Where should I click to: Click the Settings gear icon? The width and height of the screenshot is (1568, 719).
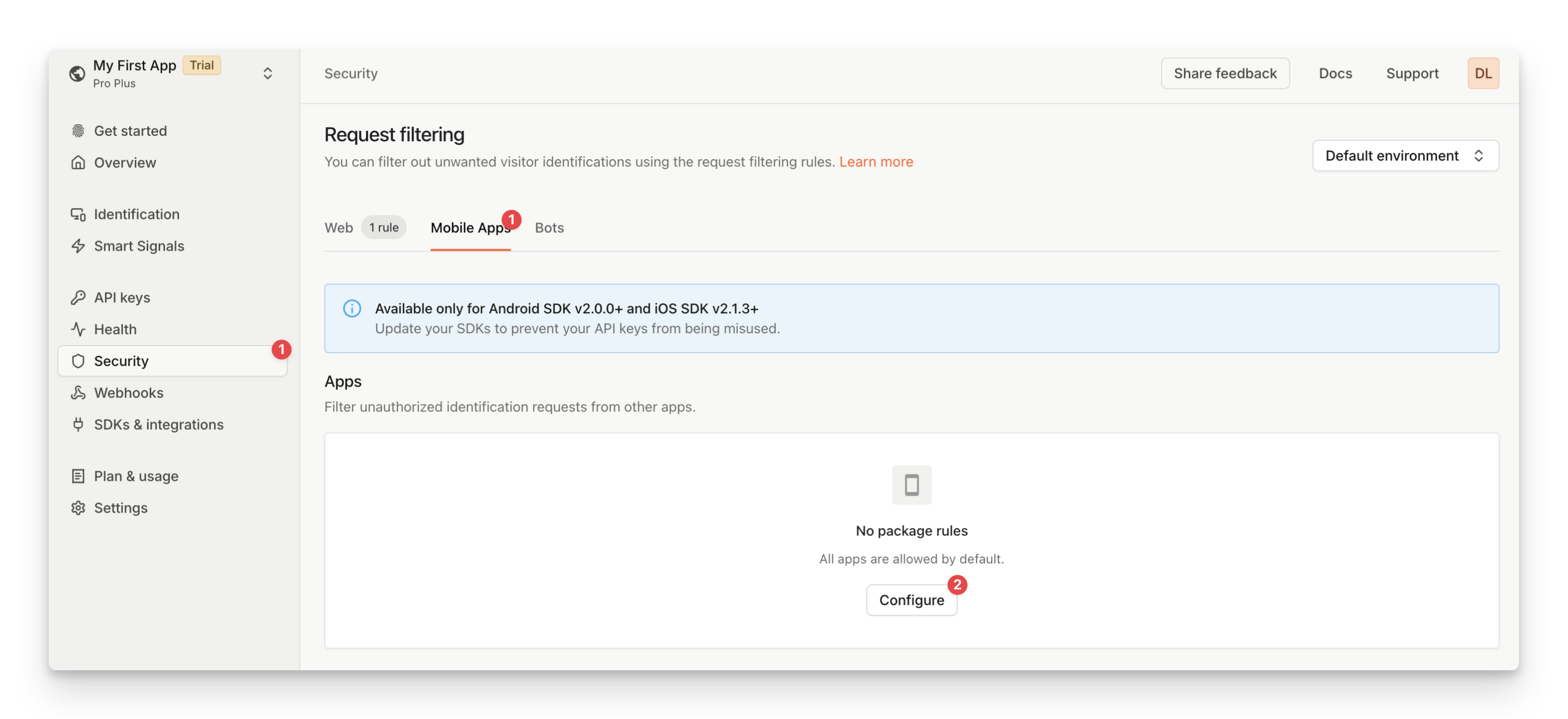pyautogui.click(x=78, y=507)
